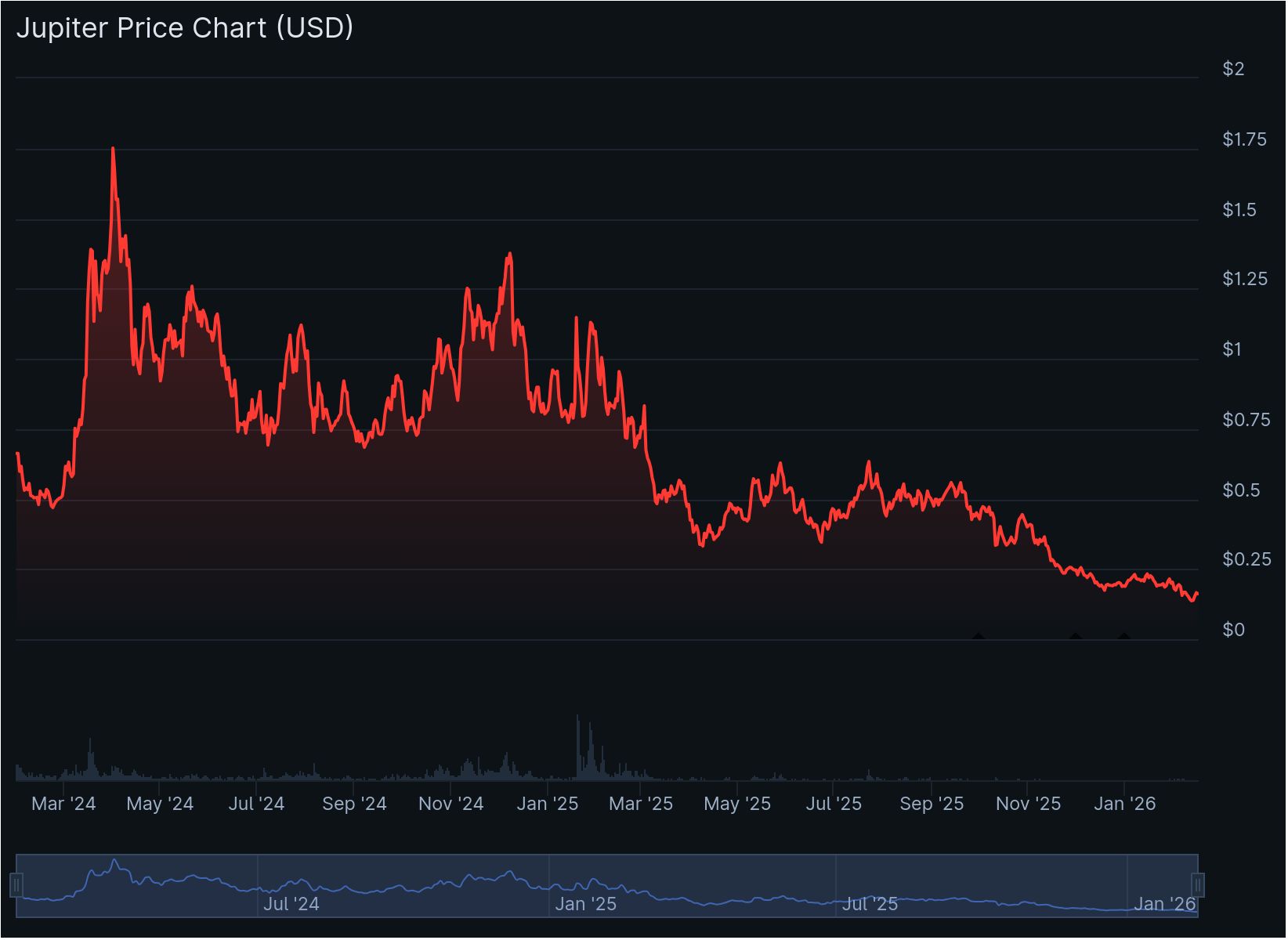Click the Jul '25 label on the main date axis
The image size is (1288, 940).
[834, 804]
